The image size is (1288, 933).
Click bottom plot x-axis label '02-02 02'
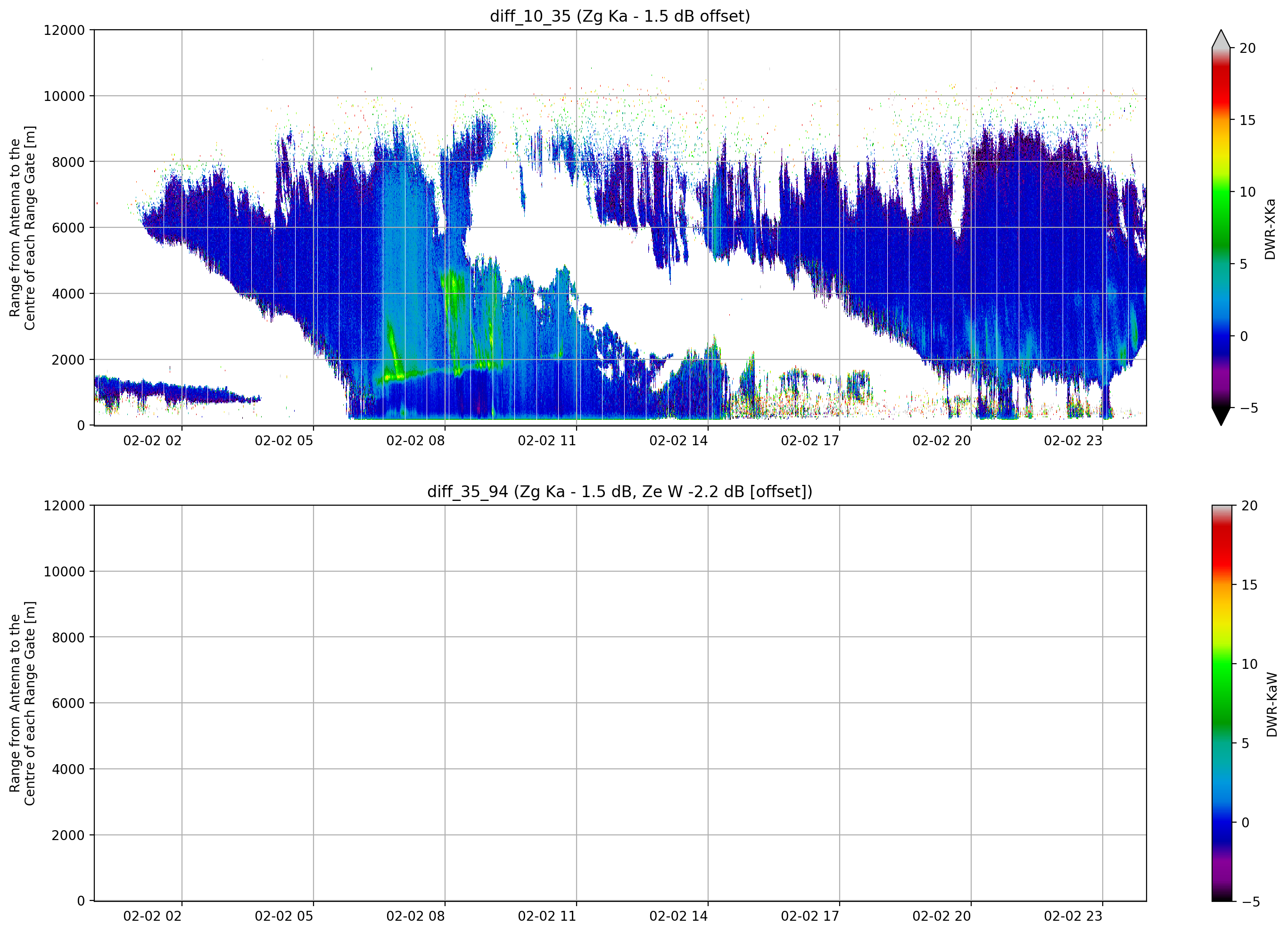click(152, 916)
